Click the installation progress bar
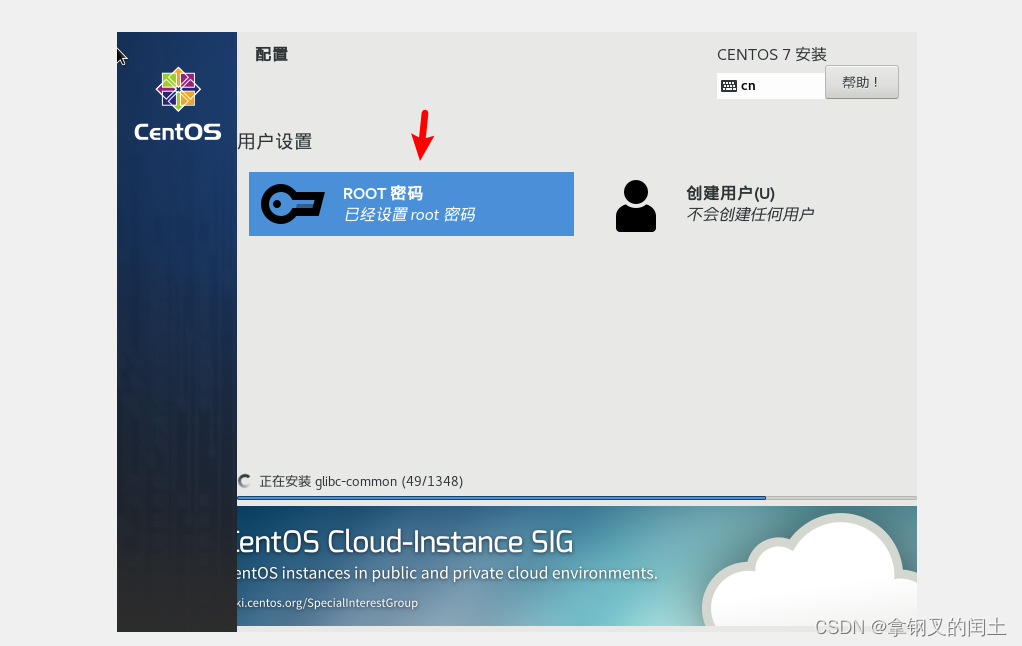Screen dimensions: 1022x646 [x=577, y=498]
